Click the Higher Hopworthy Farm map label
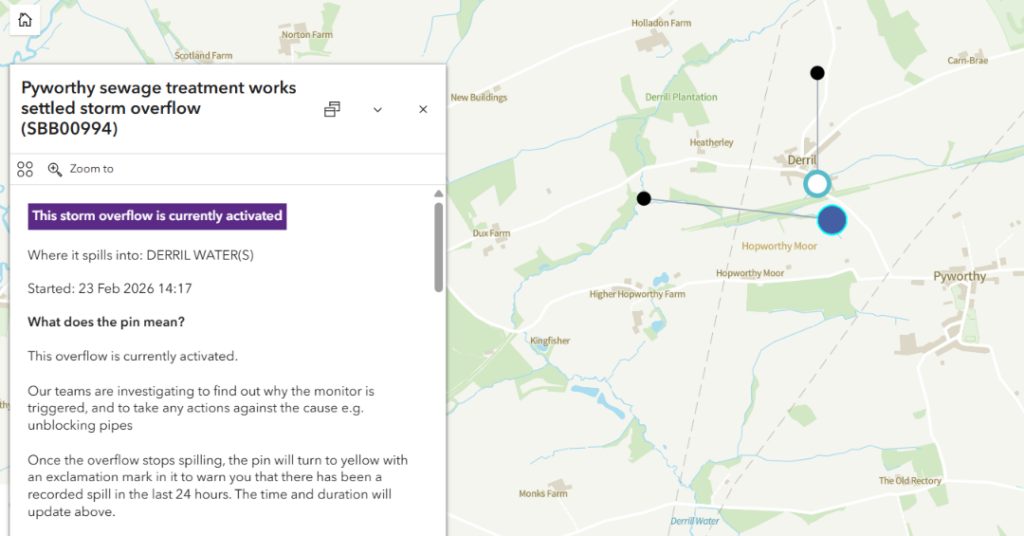Image resolution: width=1024 pixels, height=536 pixels. [x=637, y=294]
